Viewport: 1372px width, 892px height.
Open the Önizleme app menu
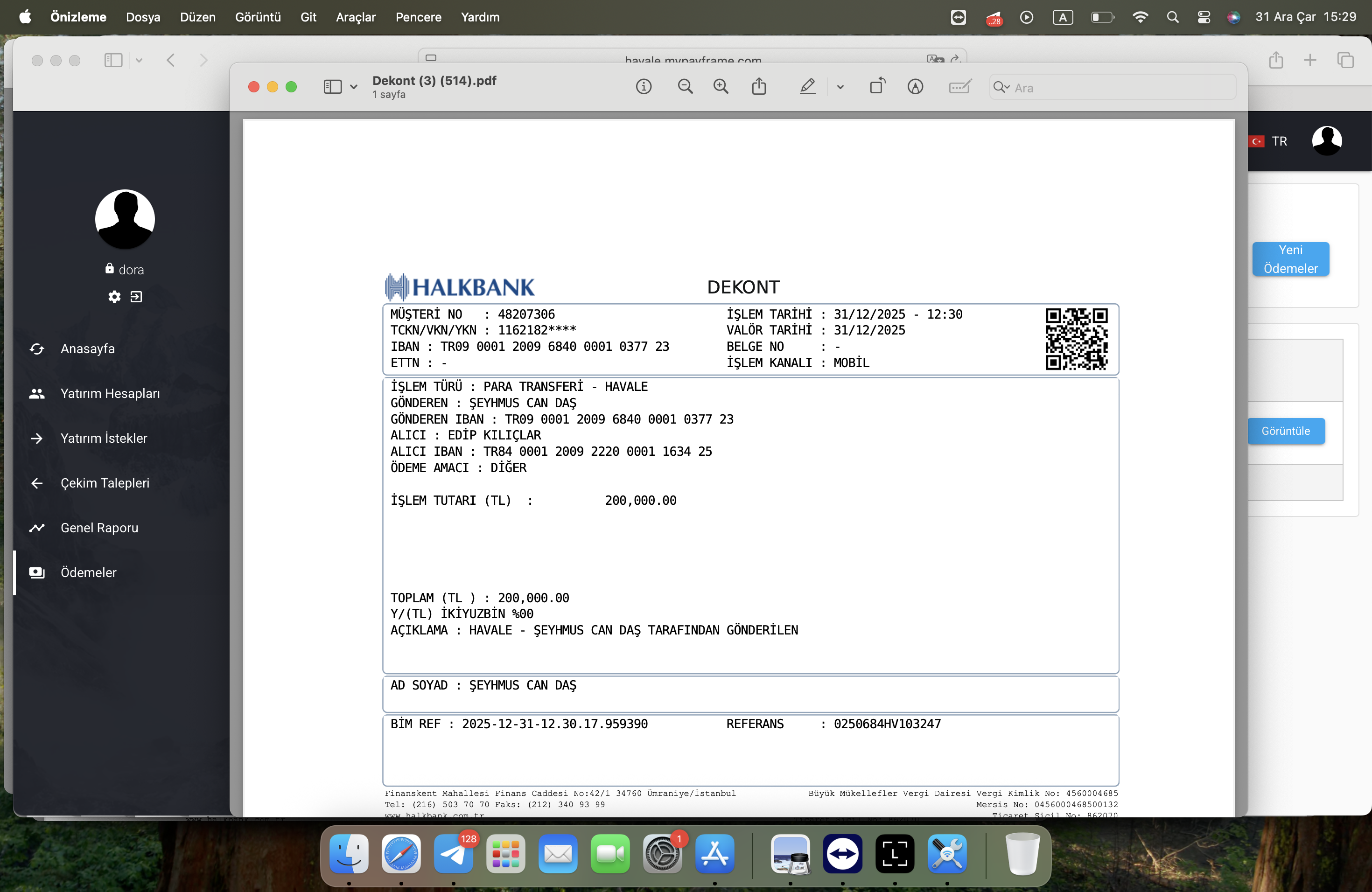[x=78, y=17]
